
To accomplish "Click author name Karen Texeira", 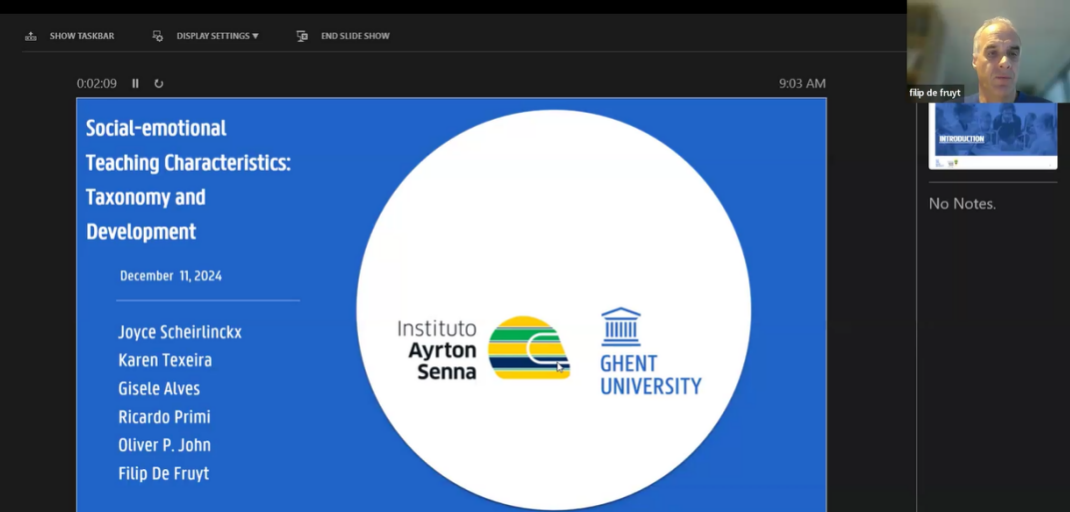I will tap(165, 360).
